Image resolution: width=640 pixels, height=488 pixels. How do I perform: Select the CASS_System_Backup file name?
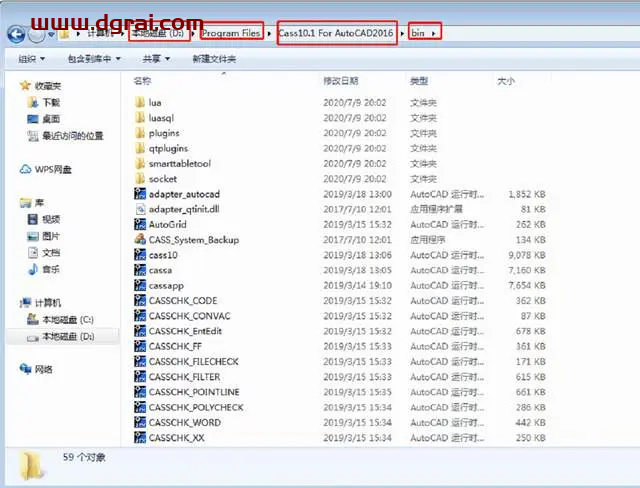click(x=194, y=240)
